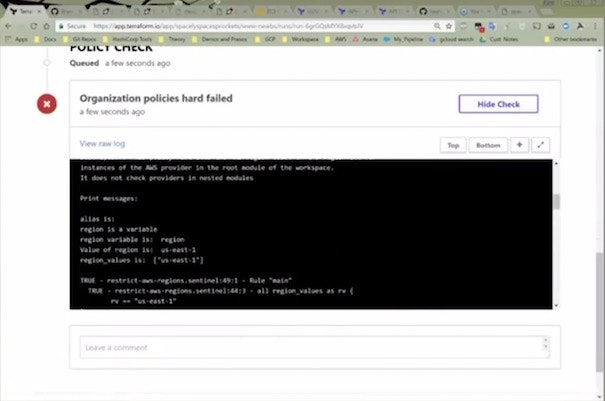605x401 pixels.
Task: Click the log scroll down arrow
Action: coord(556,306)
